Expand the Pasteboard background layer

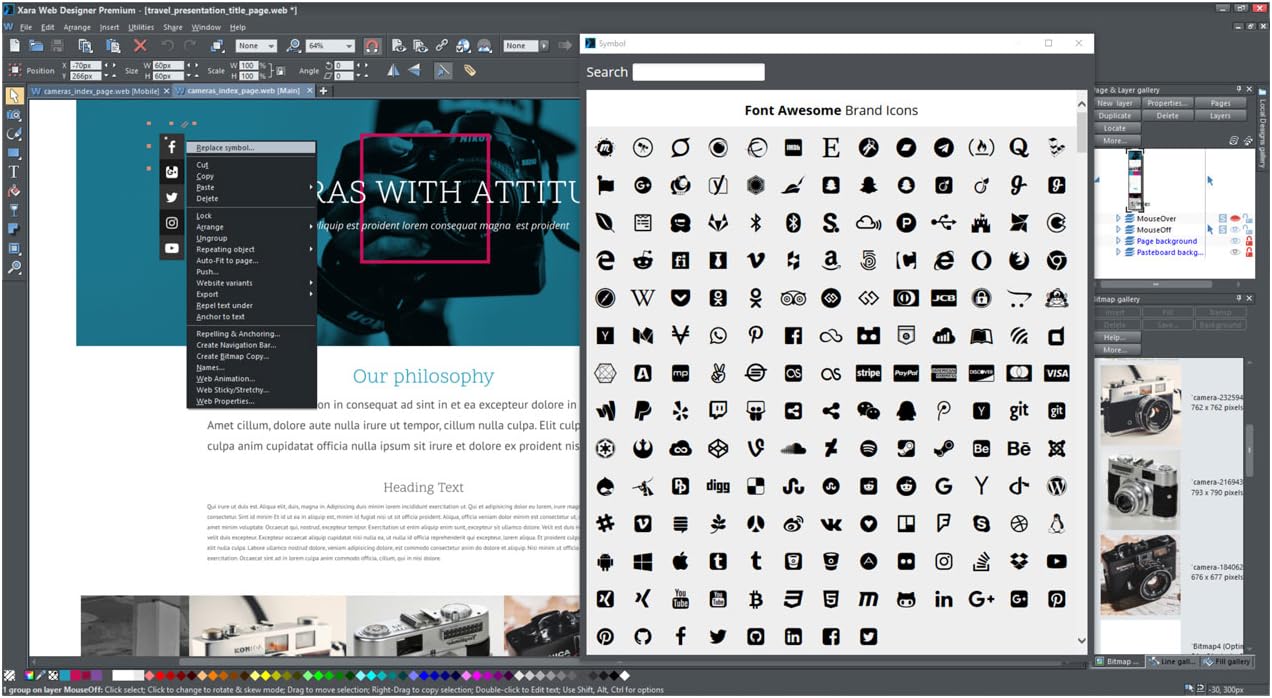1119,252
